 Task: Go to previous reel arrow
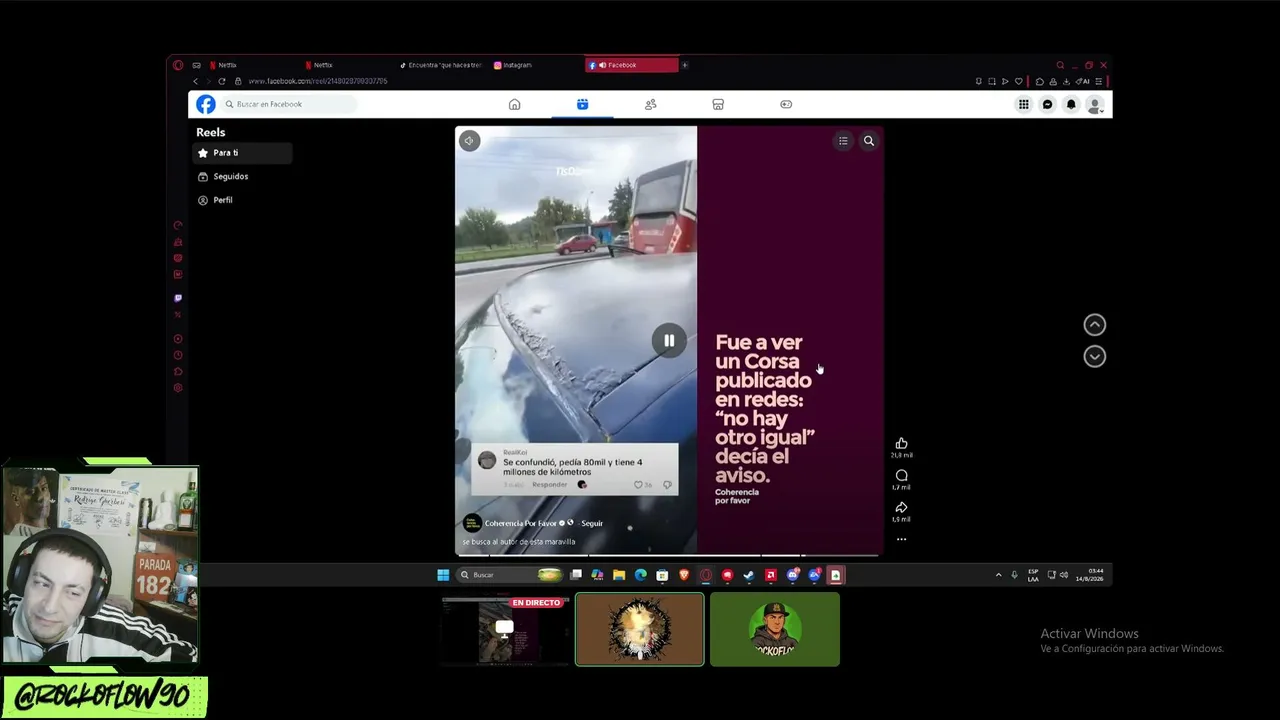coord(1095,324)
